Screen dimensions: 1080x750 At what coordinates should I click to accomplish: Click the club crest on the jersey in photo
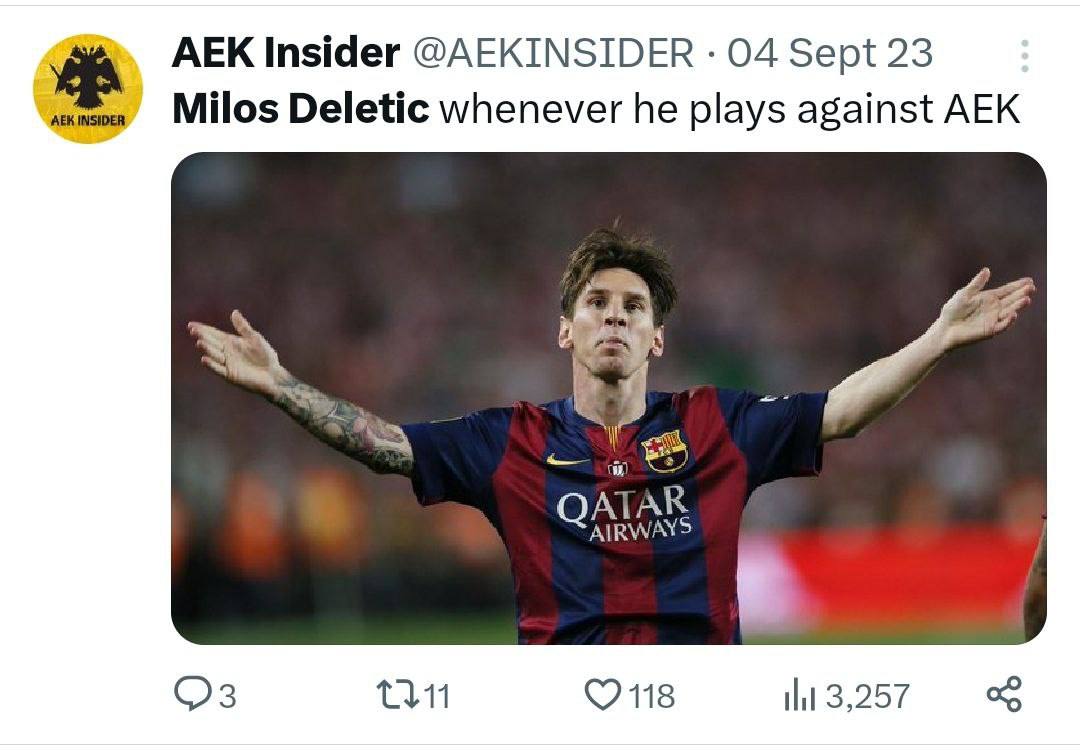point(665,451)
